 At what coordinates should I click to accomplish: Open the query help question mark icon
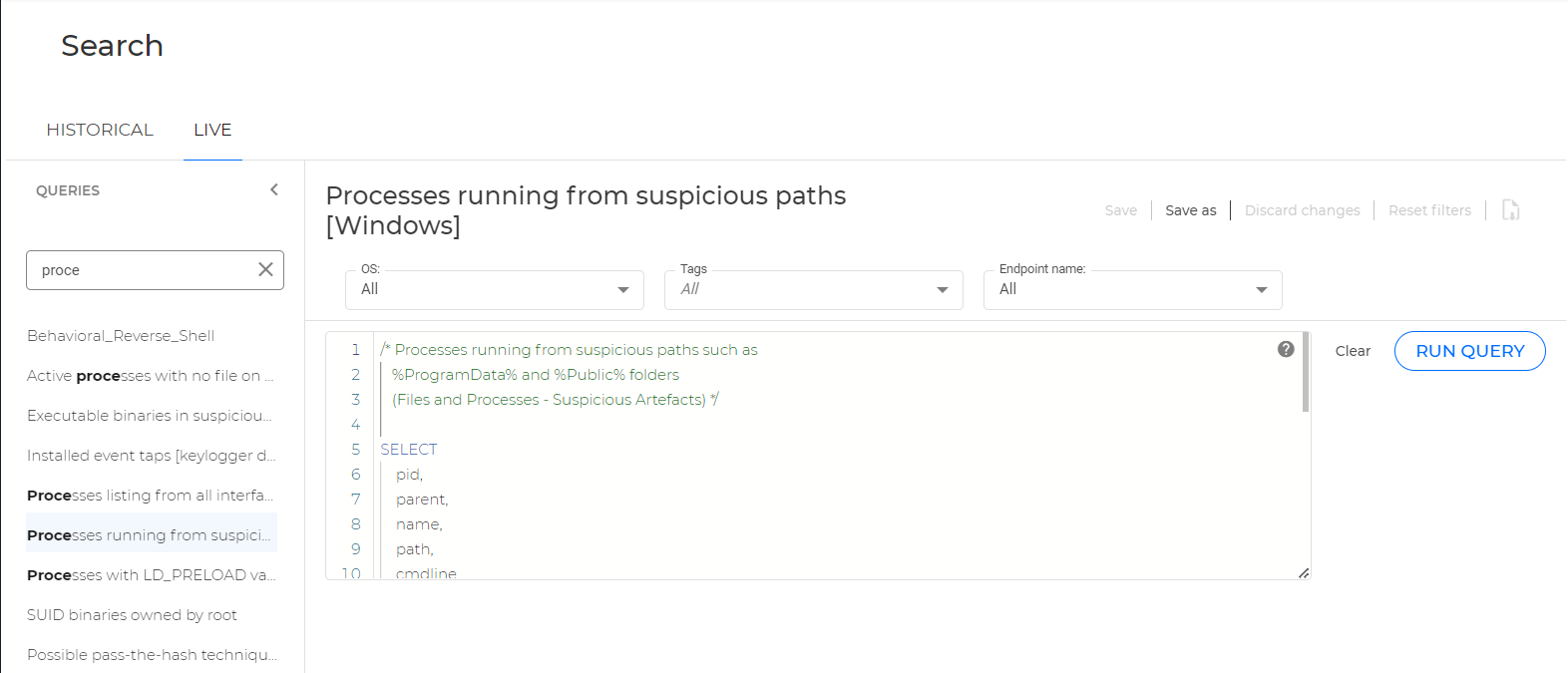click(x=1286, y=349)
